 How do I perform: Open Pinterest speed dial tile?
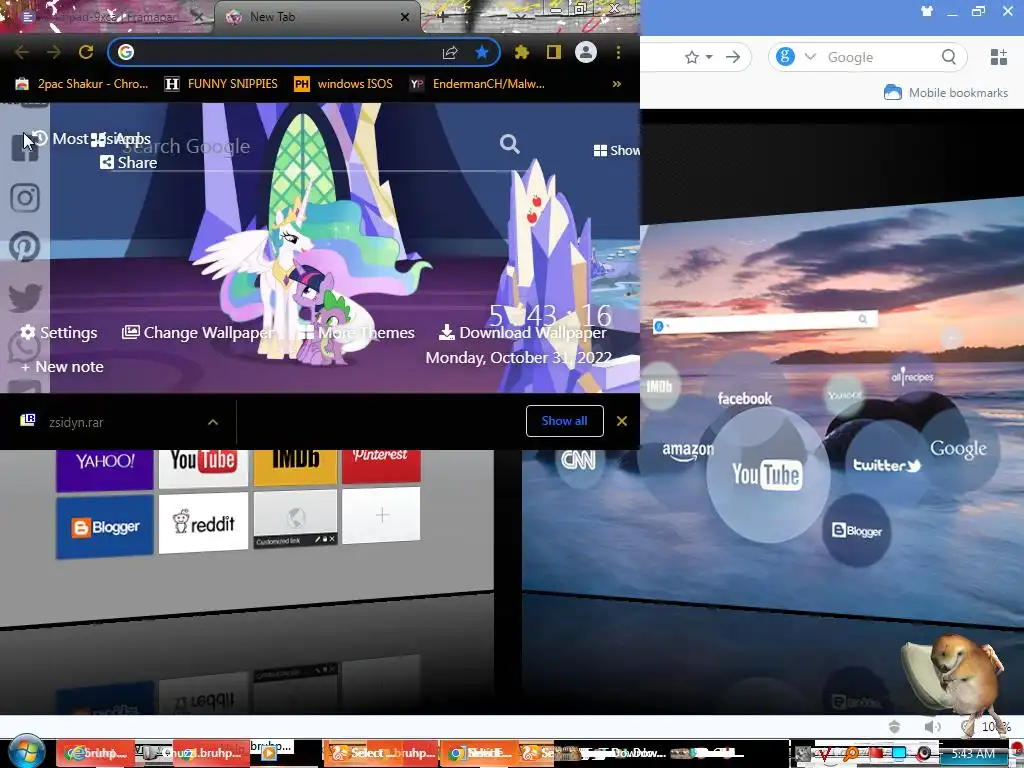tap(381, 465)
